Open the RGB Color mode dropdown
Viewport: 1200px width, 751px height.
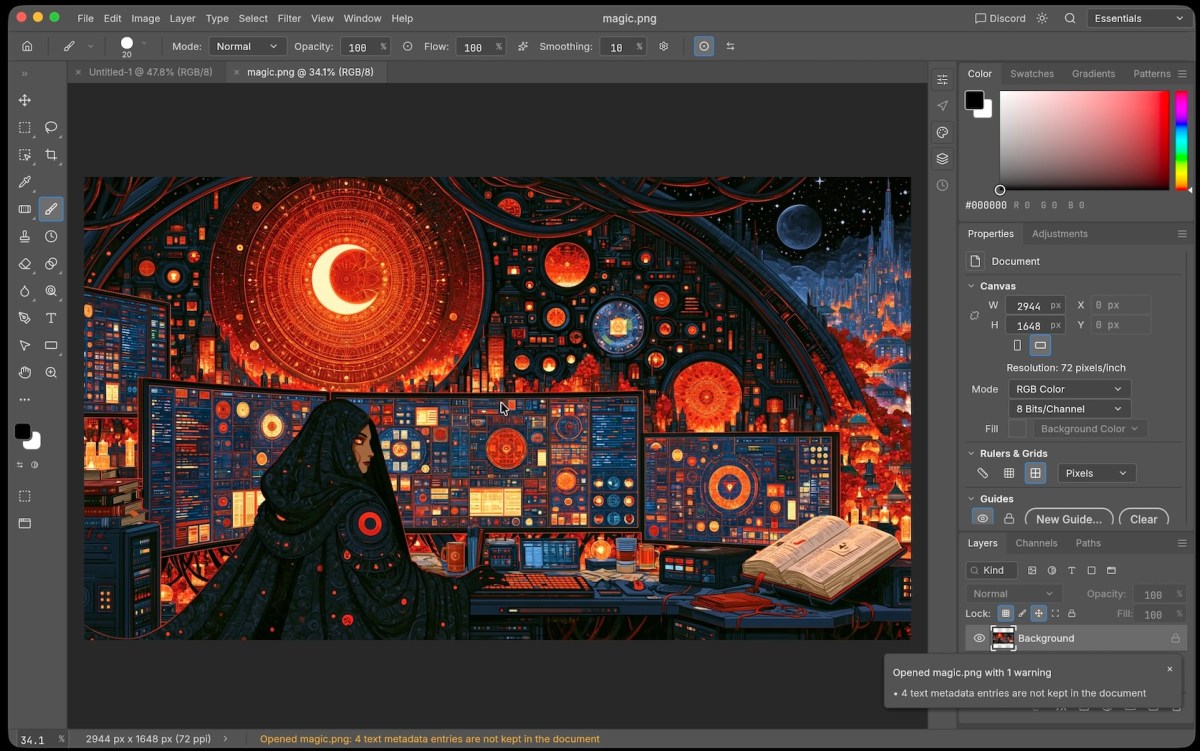pyautogui.click(x=1069, y=389)
